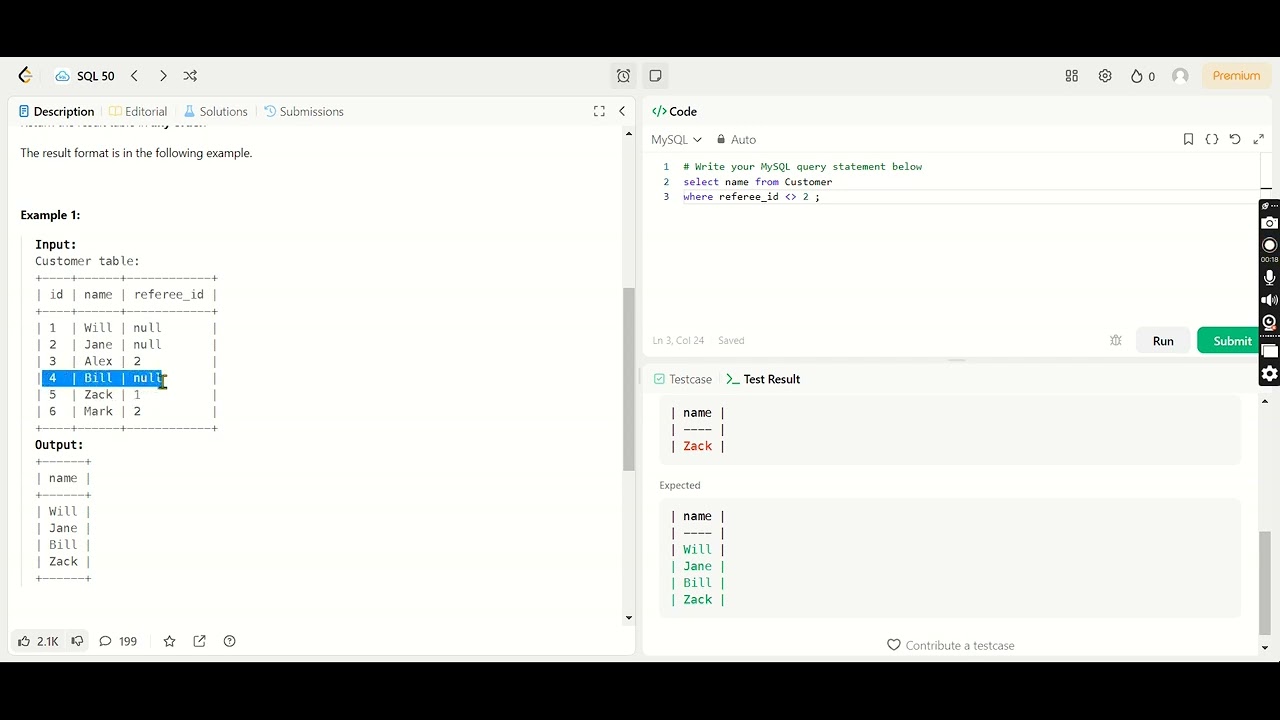1280x720 pixels.
Task: Click the LeetCode logo icon
Action: click(26, 76)
